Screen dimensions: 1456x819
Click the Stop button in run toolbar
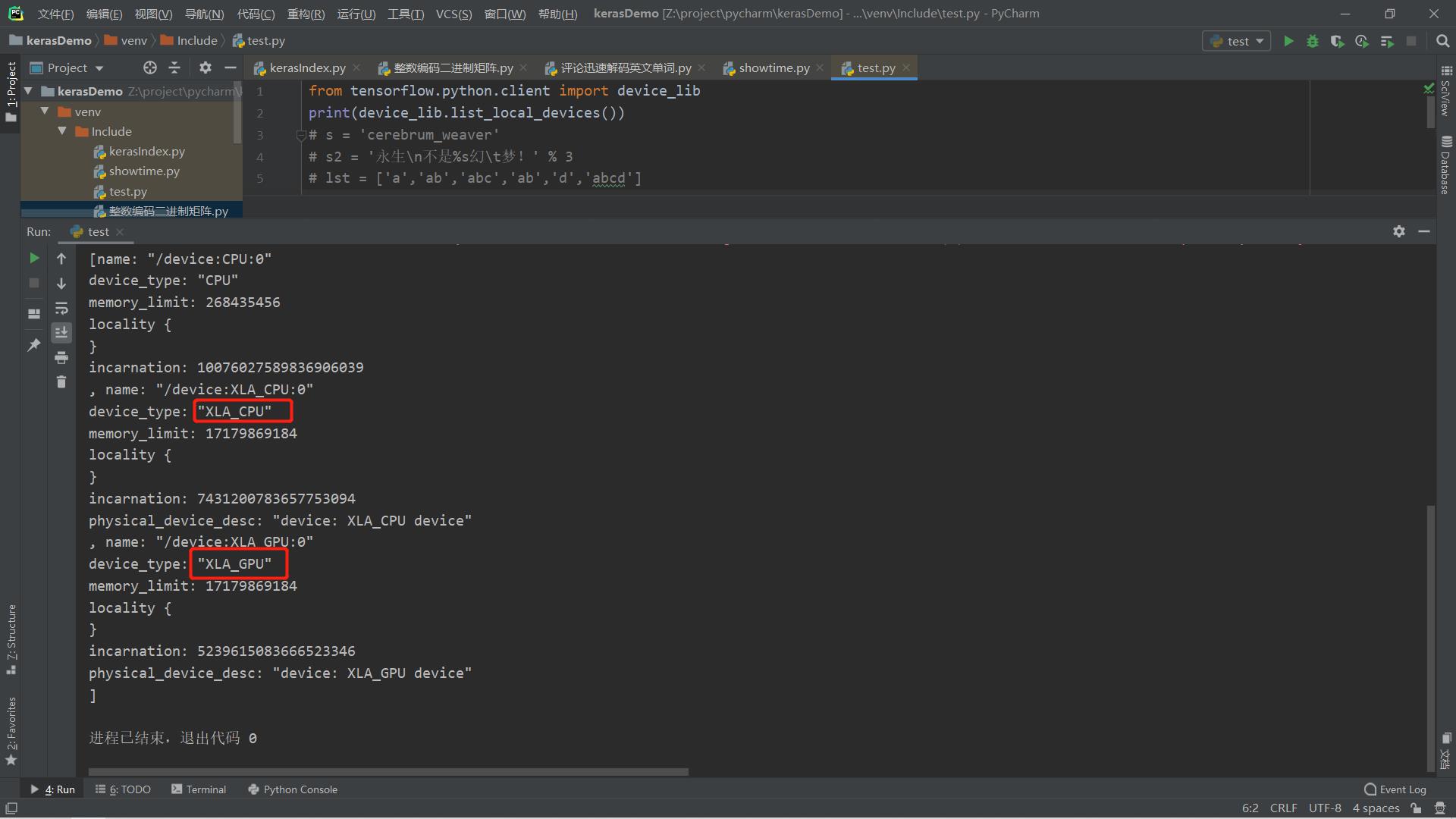click(x=33, y=283)
